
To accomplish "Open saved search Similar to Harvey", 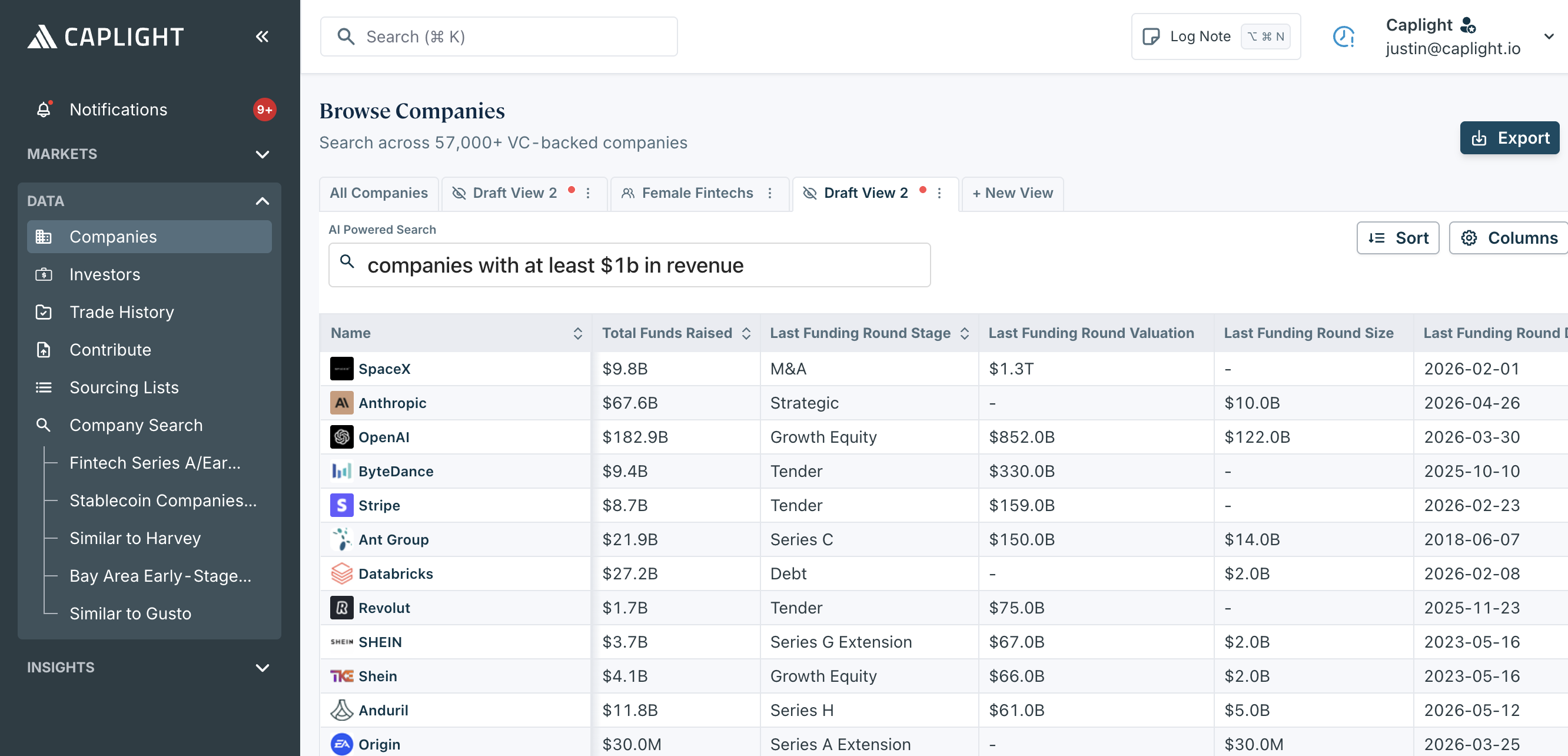I will click(x=135, y=538).
